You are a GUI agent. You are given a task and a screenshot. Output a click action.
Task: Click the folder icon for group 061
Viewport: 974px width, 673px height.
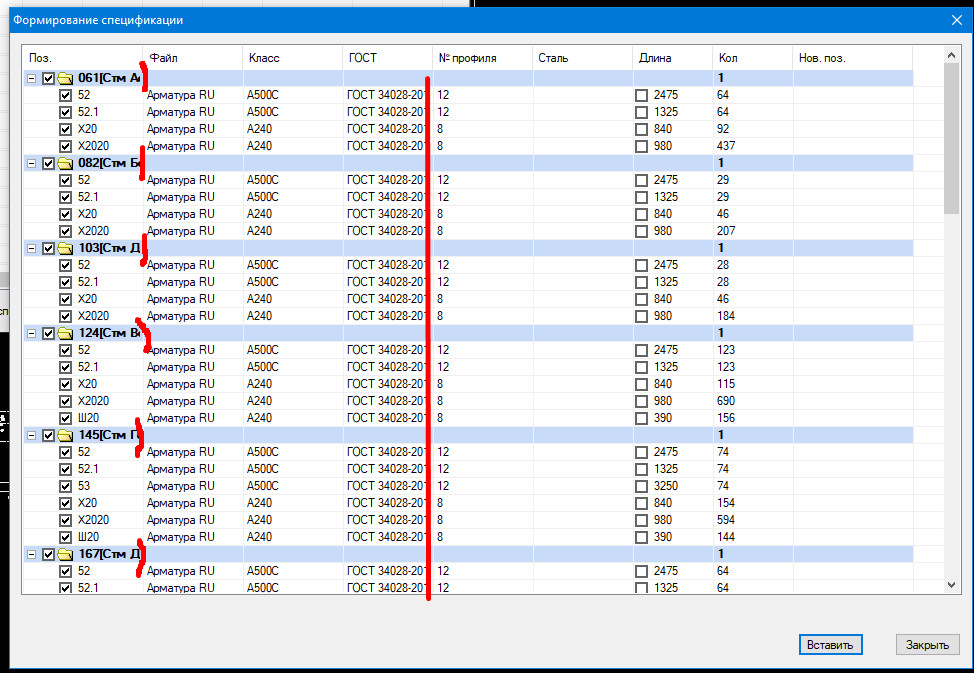click(66, 78)
